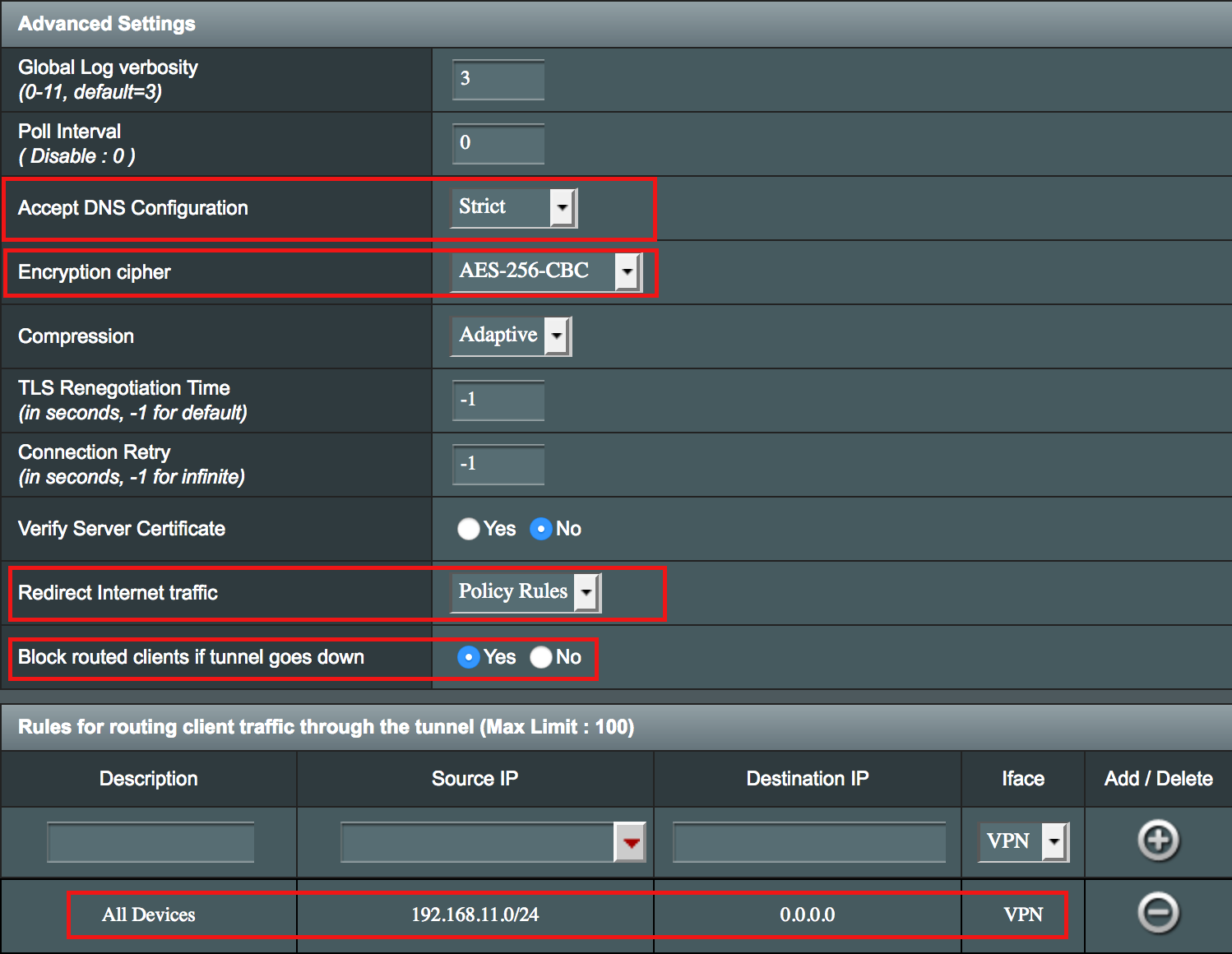Expand the Source IP client list arrow
The image size is (1232, 954).
[631, 842]
